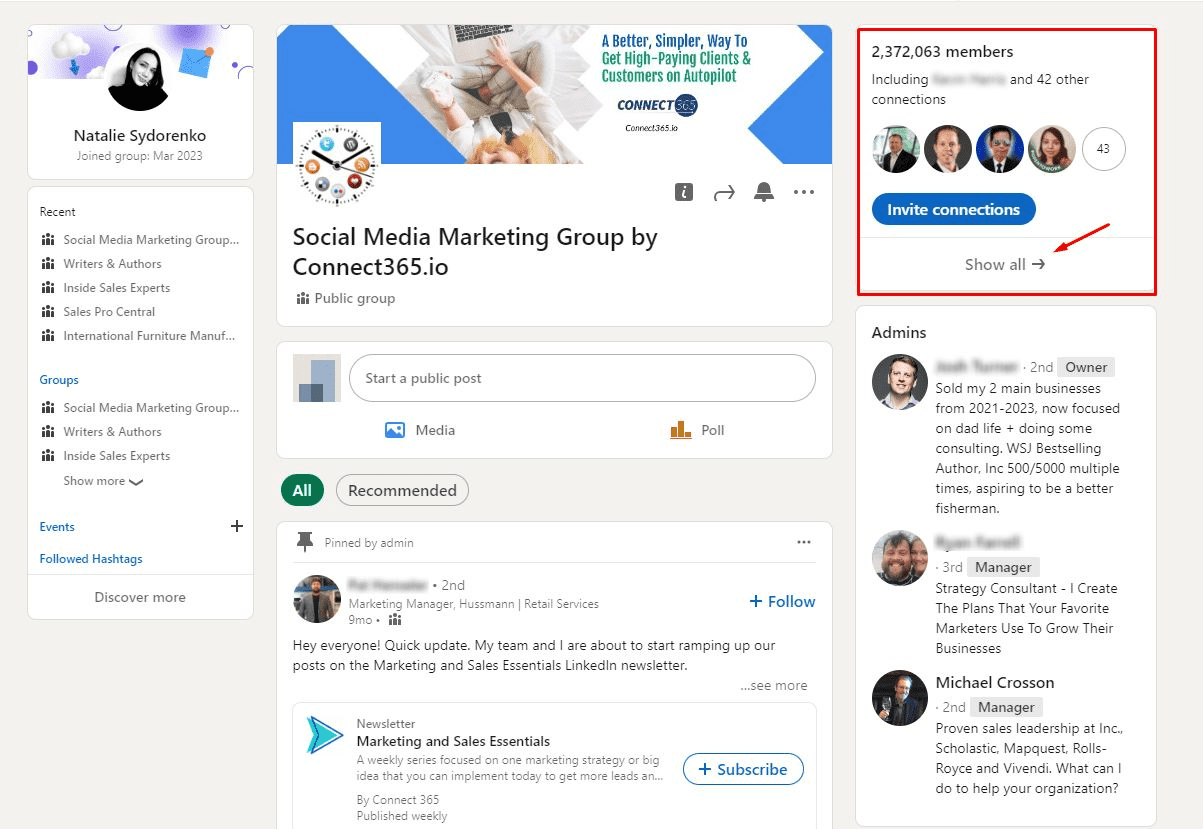Toggle the group notification bell
The width and height of the screenshot is (1203, 829).
click(764, 193)
